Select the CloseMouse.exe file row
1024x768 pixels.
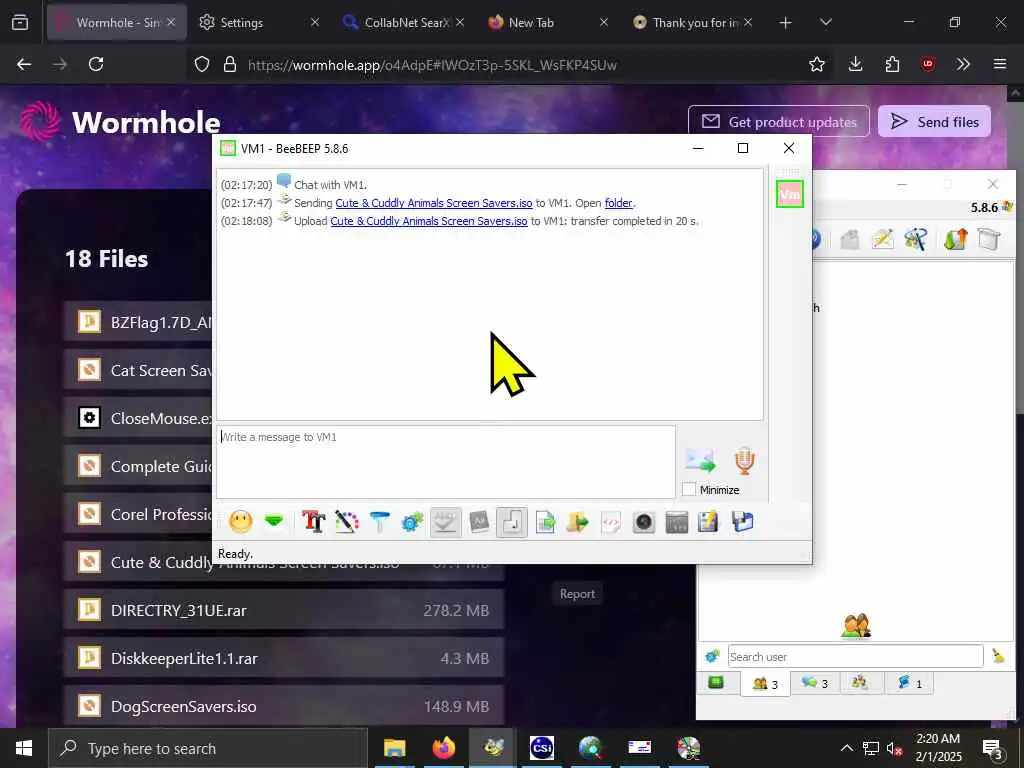[x=138, y=418]
